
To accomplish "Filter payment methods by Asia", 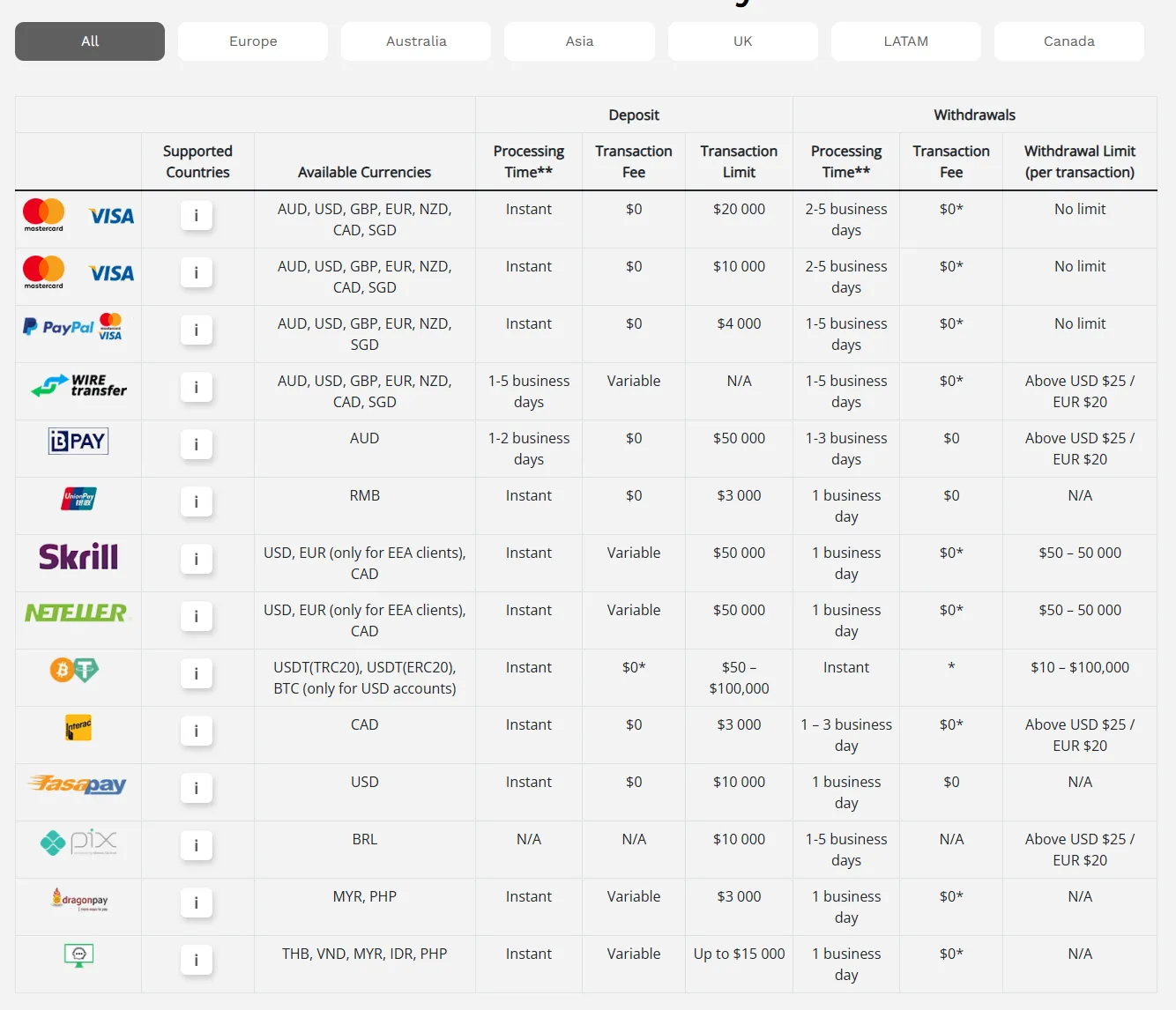I will point(579,41).
